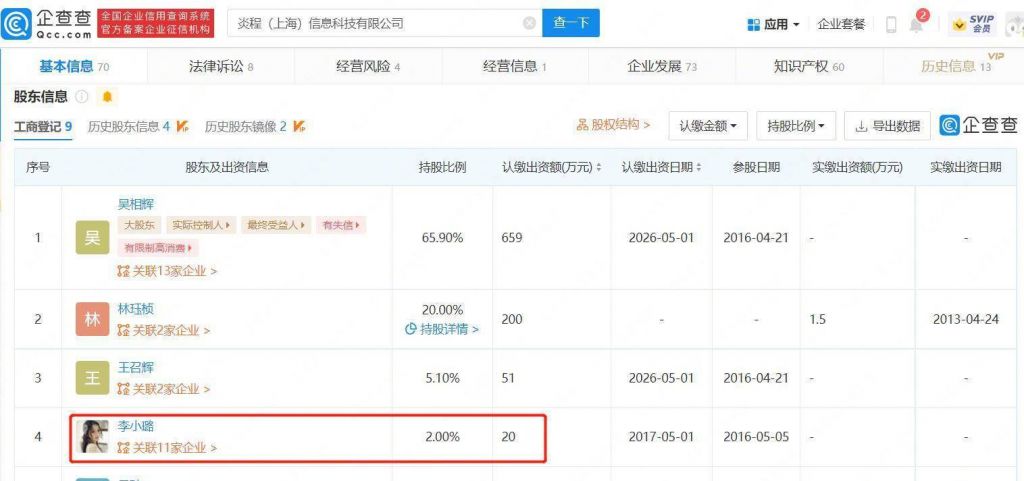The image size is (1024, 481).
Task: Click the Qcc.com logo in the header
Action: point(48,22)
